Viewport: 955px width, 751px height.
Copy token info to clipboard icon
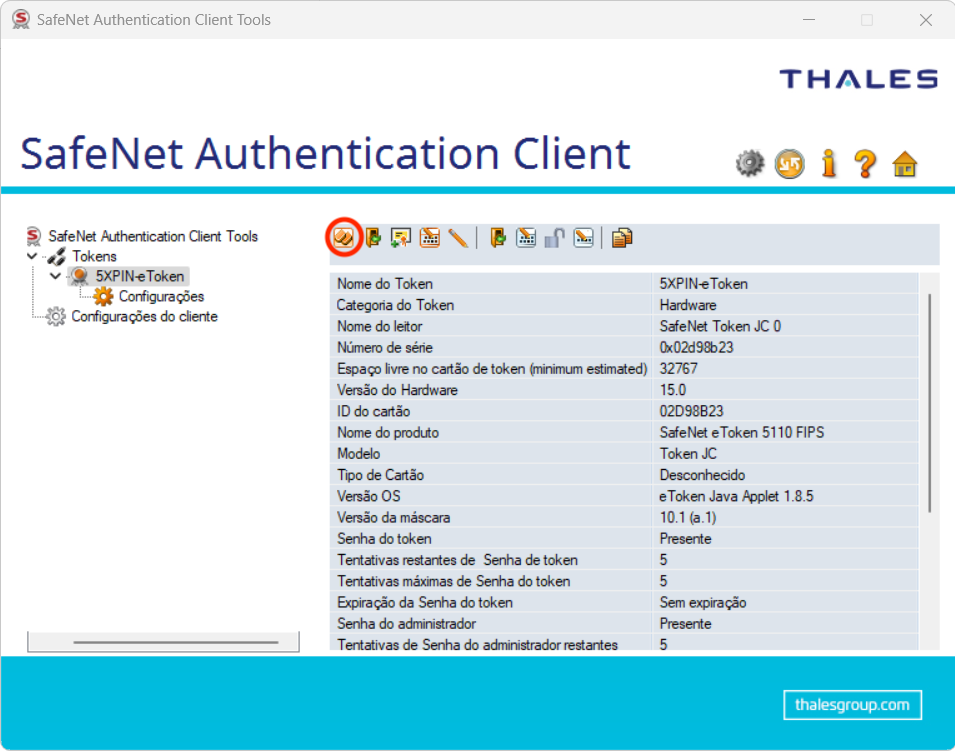pos(622,237)
